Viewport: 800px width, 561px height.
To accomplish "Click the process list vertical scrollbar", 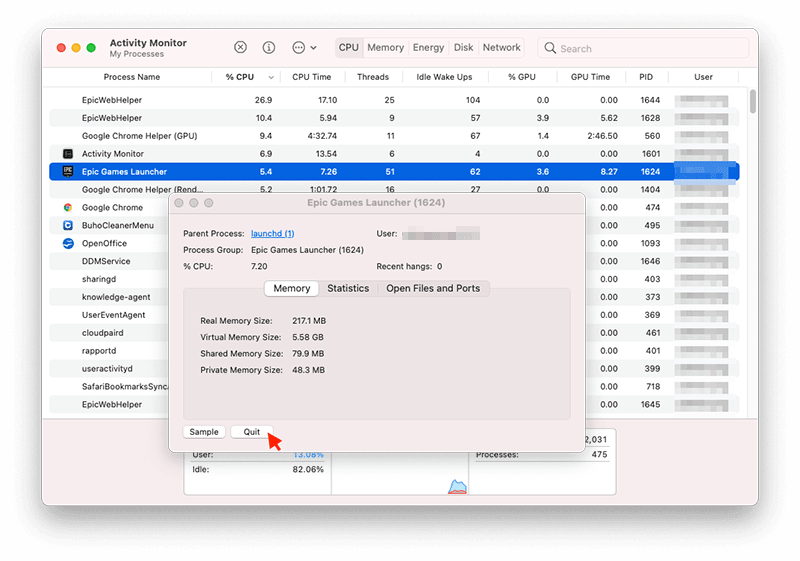I will point(753,102).
